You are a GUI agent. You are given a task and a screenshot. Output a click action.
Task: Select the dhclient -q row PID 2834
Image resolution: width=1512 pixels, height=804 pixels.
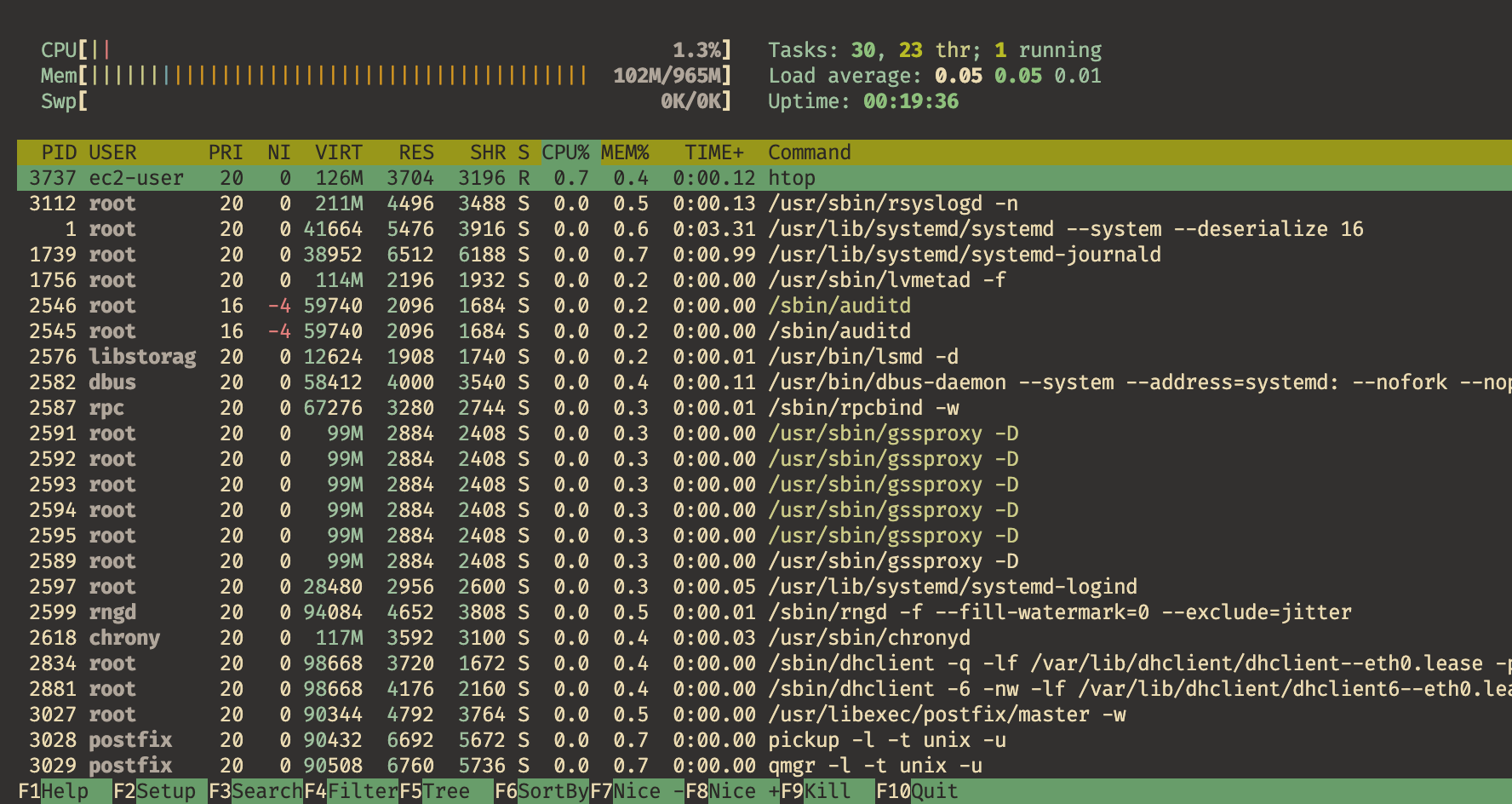click(765, 663)
